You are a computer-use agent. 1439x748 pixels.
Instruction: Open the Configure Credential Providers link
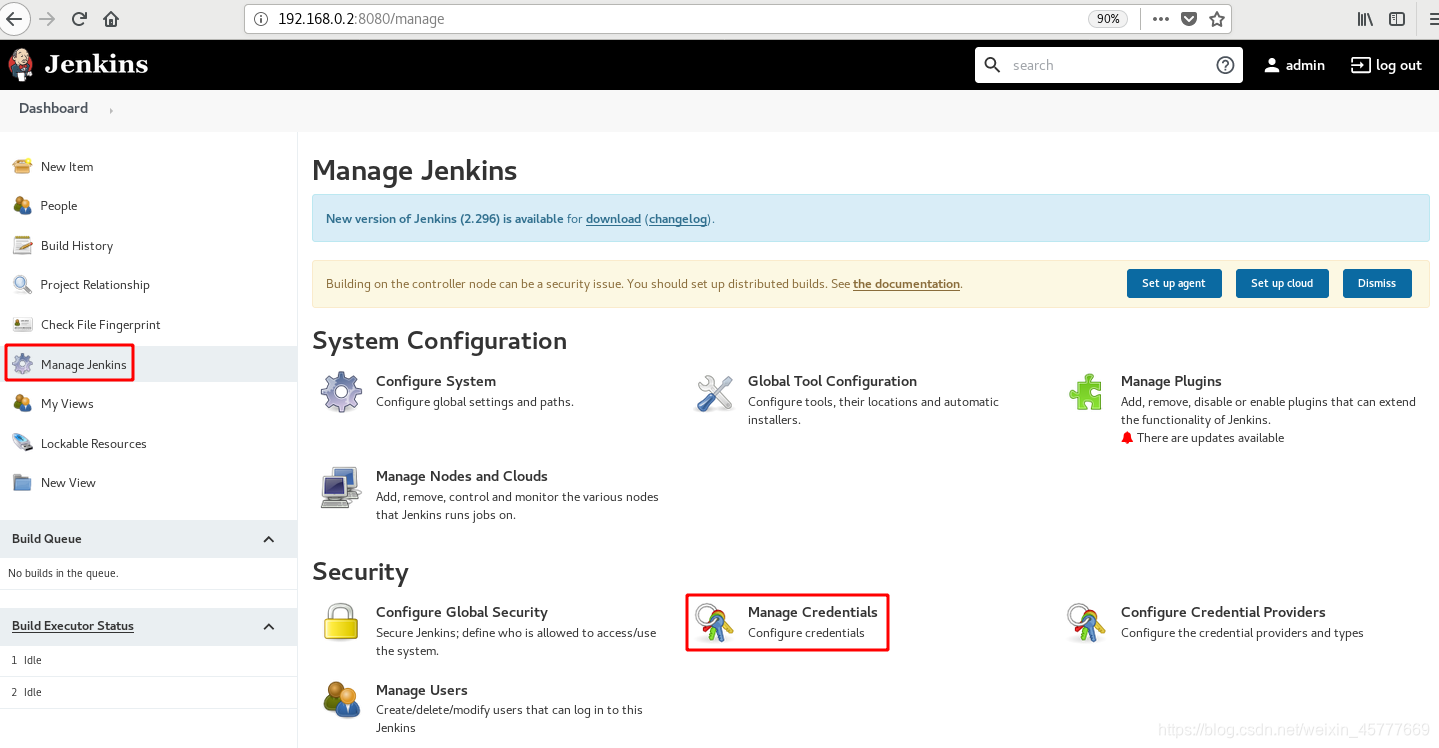[1223, 612]
